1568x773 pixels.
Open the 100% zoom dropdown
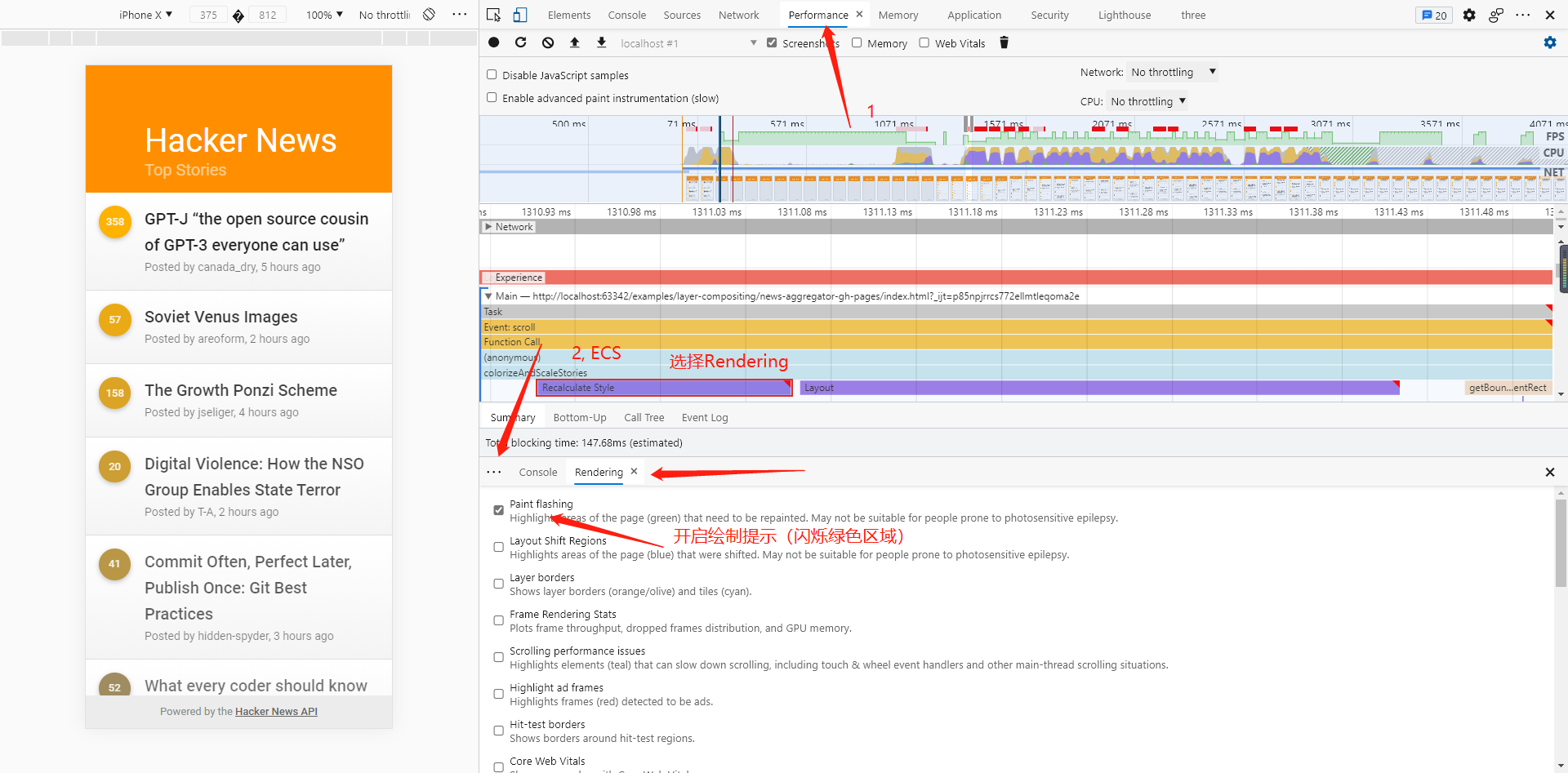[324, 15]
